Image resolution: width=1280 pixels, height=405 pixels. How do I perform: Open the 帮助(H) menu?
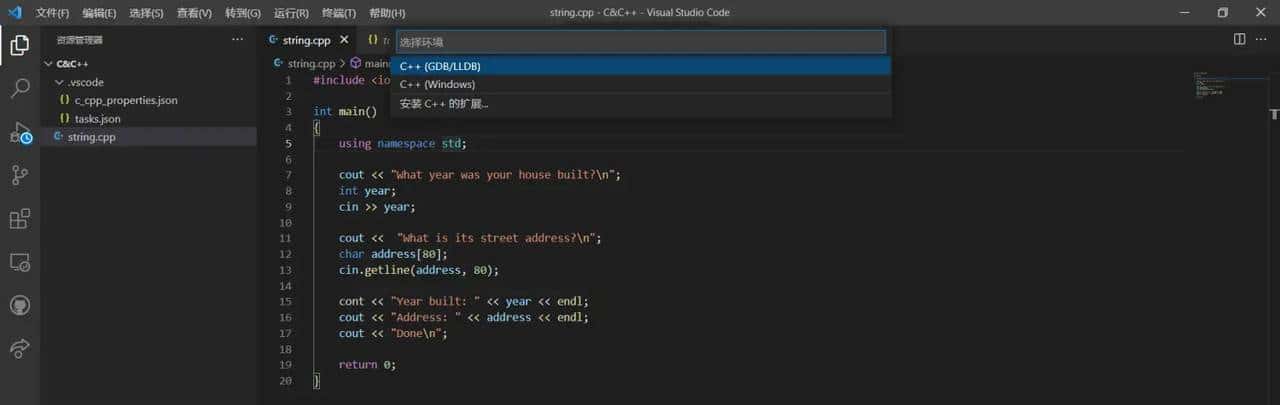click(387, 13)
